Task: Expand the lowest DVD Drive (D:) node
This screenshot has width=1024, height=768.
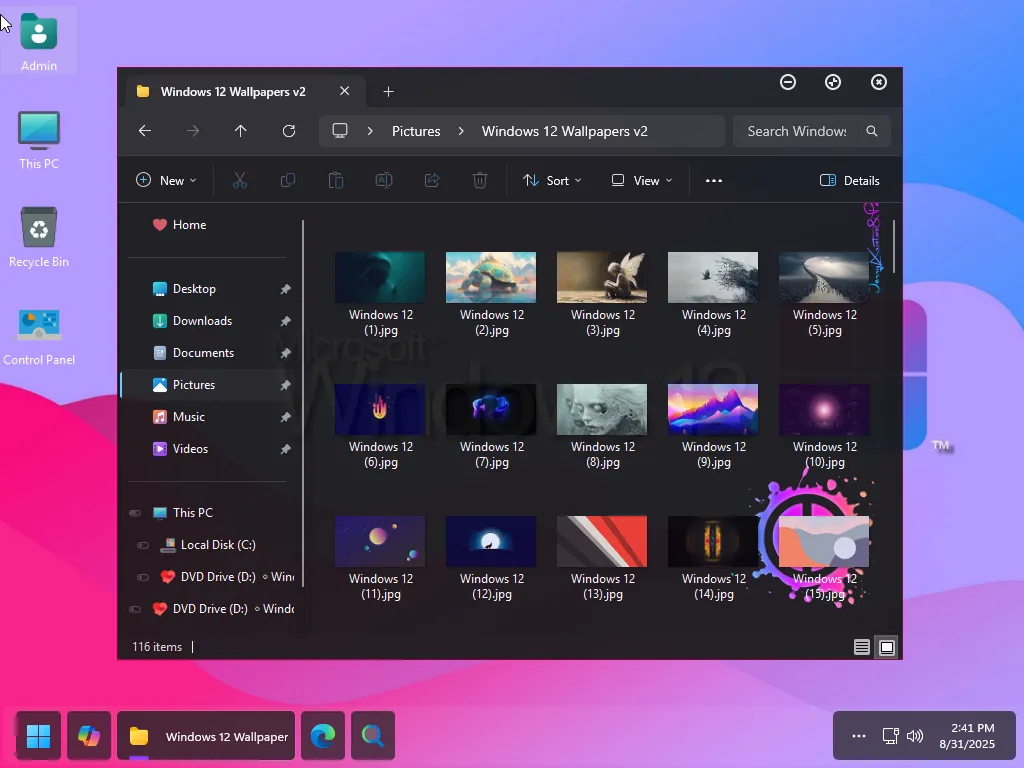Action: coord(135,609)
